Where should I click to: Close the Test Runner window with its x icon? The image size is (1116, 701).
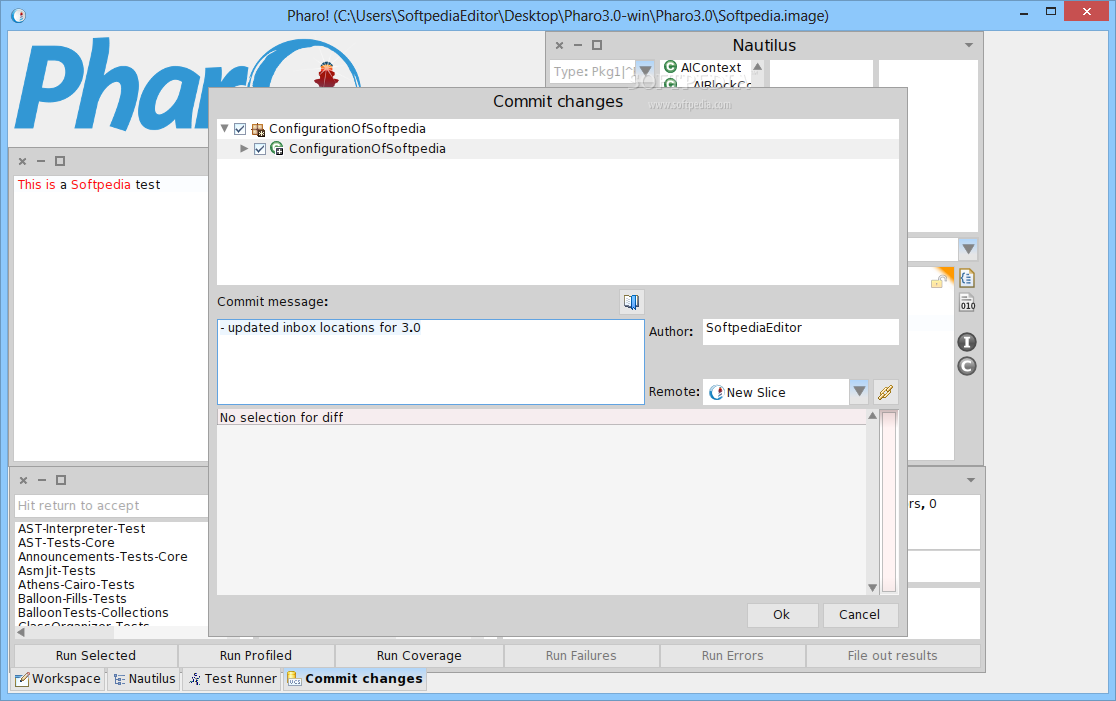point(23,480)
